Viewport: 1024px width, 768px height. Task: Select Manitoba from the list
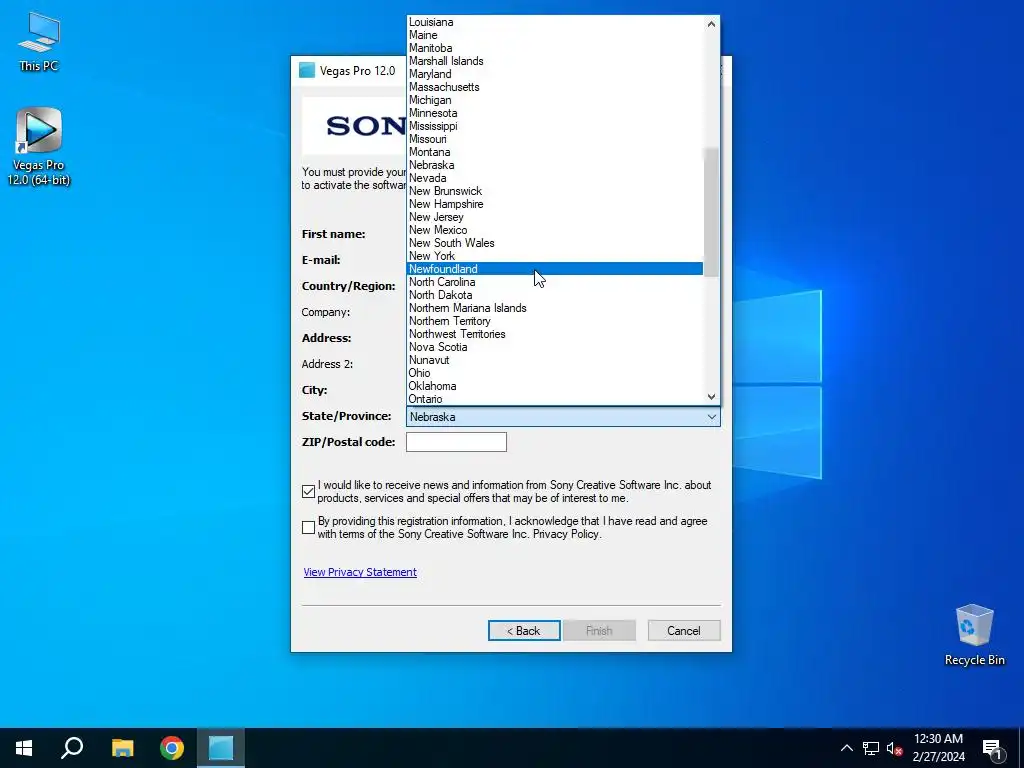554,48
